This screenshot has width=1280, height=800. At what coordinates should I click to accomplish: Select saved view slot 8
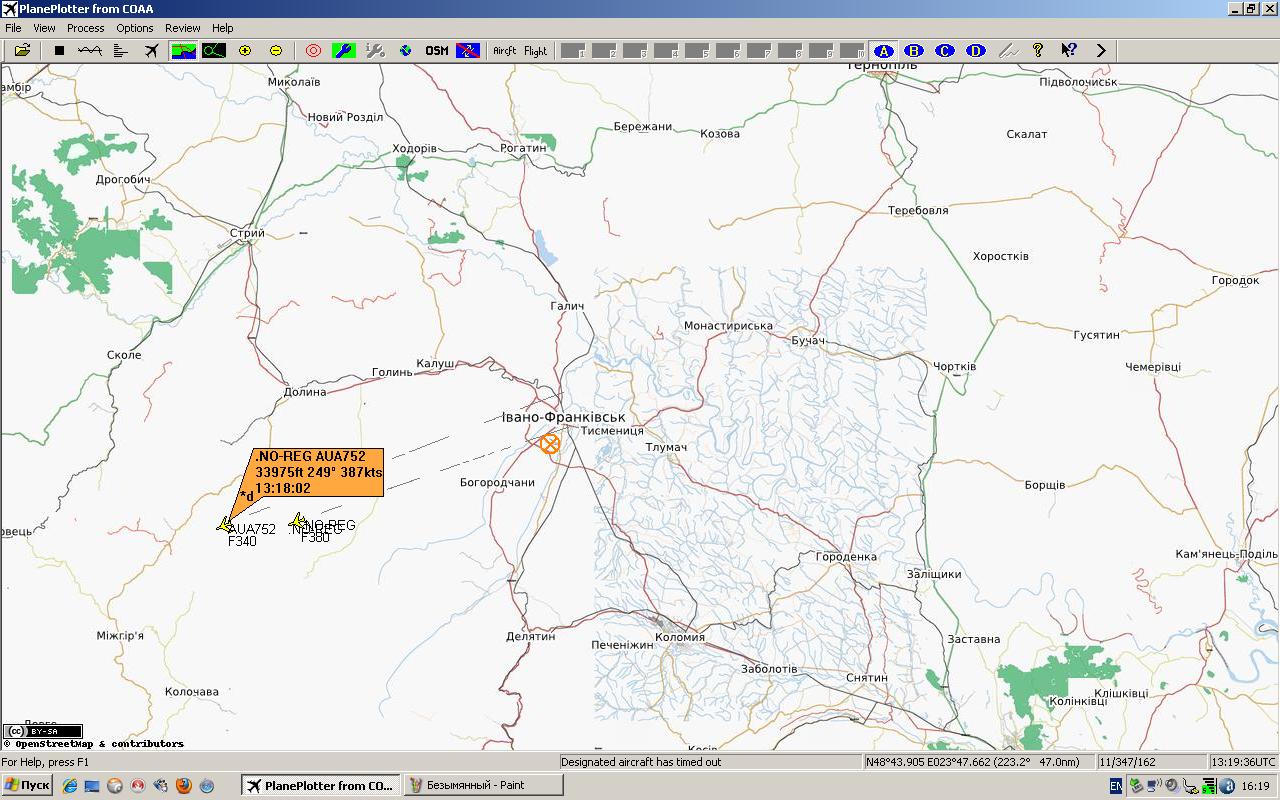(790, 50)
